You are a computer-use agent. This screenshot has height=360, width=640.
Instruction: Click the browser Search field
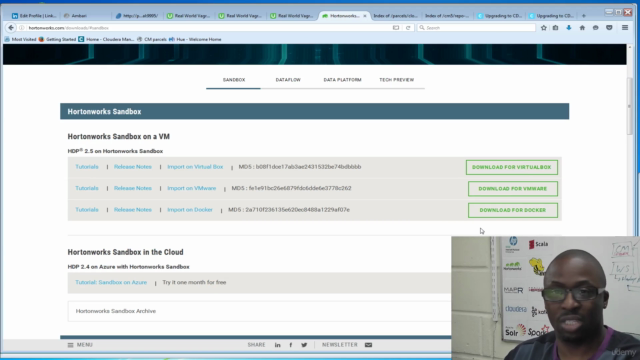pyautogui.click(x=476, y=28)
